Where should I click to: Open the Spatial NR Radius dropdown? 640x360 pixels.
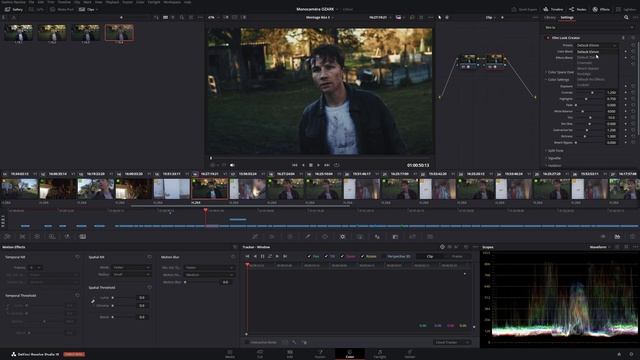(x=131, y=274)
